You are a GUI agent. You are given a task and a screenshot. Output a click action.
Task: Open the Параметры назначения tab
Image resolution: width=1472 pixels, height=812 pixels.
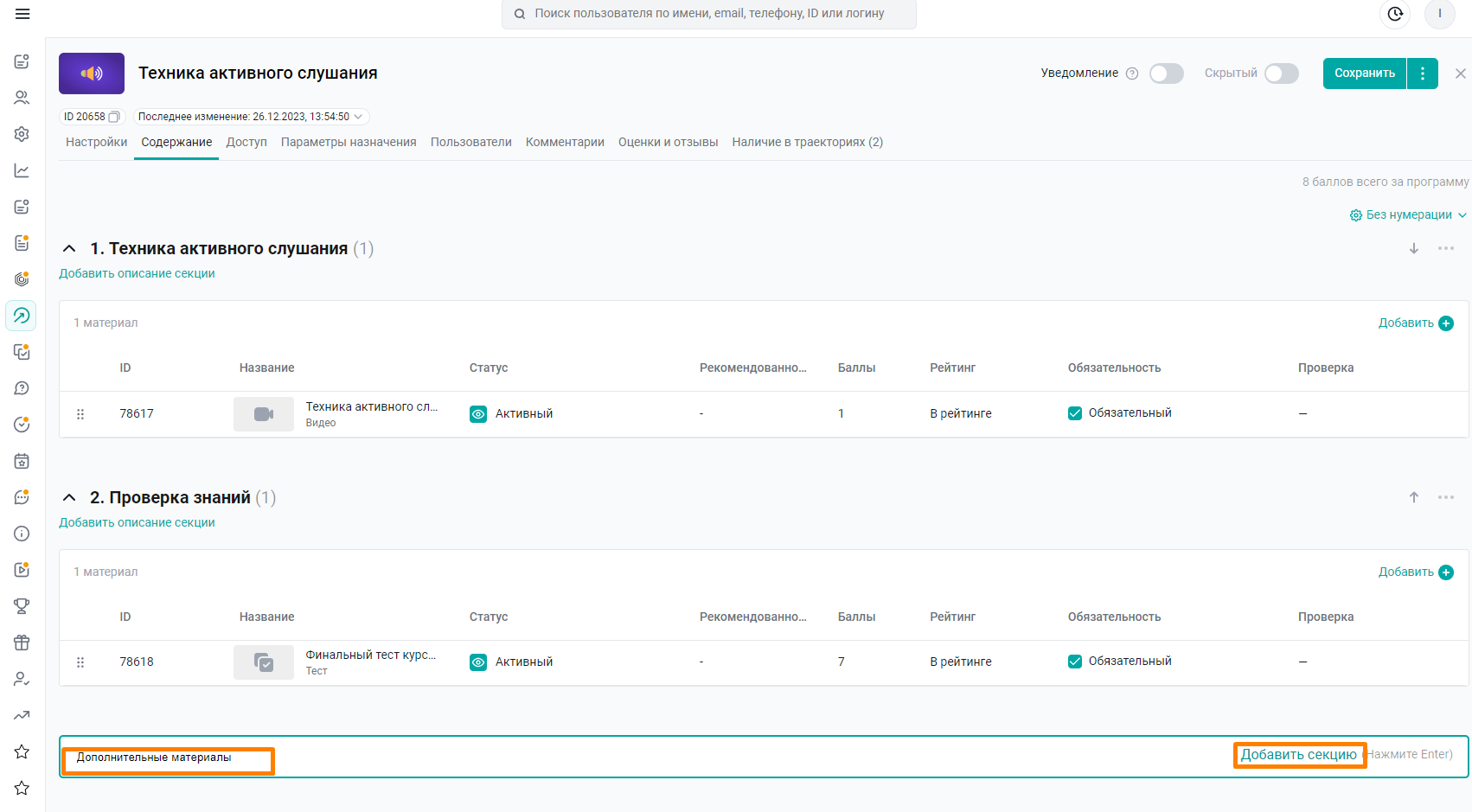349,143
